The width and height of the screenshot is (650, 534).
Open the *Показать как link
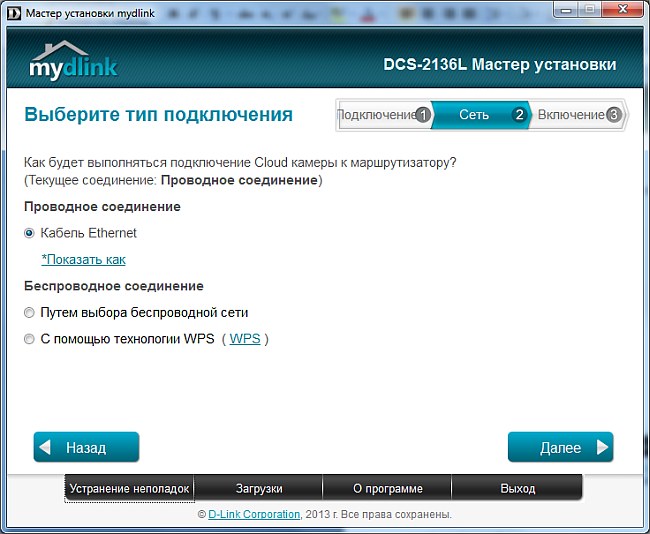83,260
